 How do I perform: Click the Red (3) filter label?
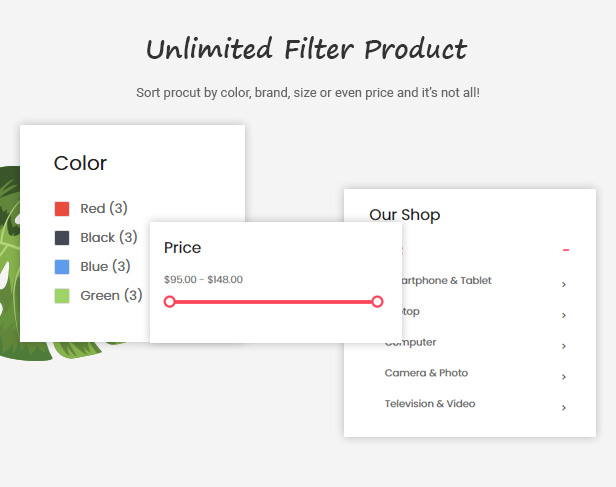tap(104, 208)
